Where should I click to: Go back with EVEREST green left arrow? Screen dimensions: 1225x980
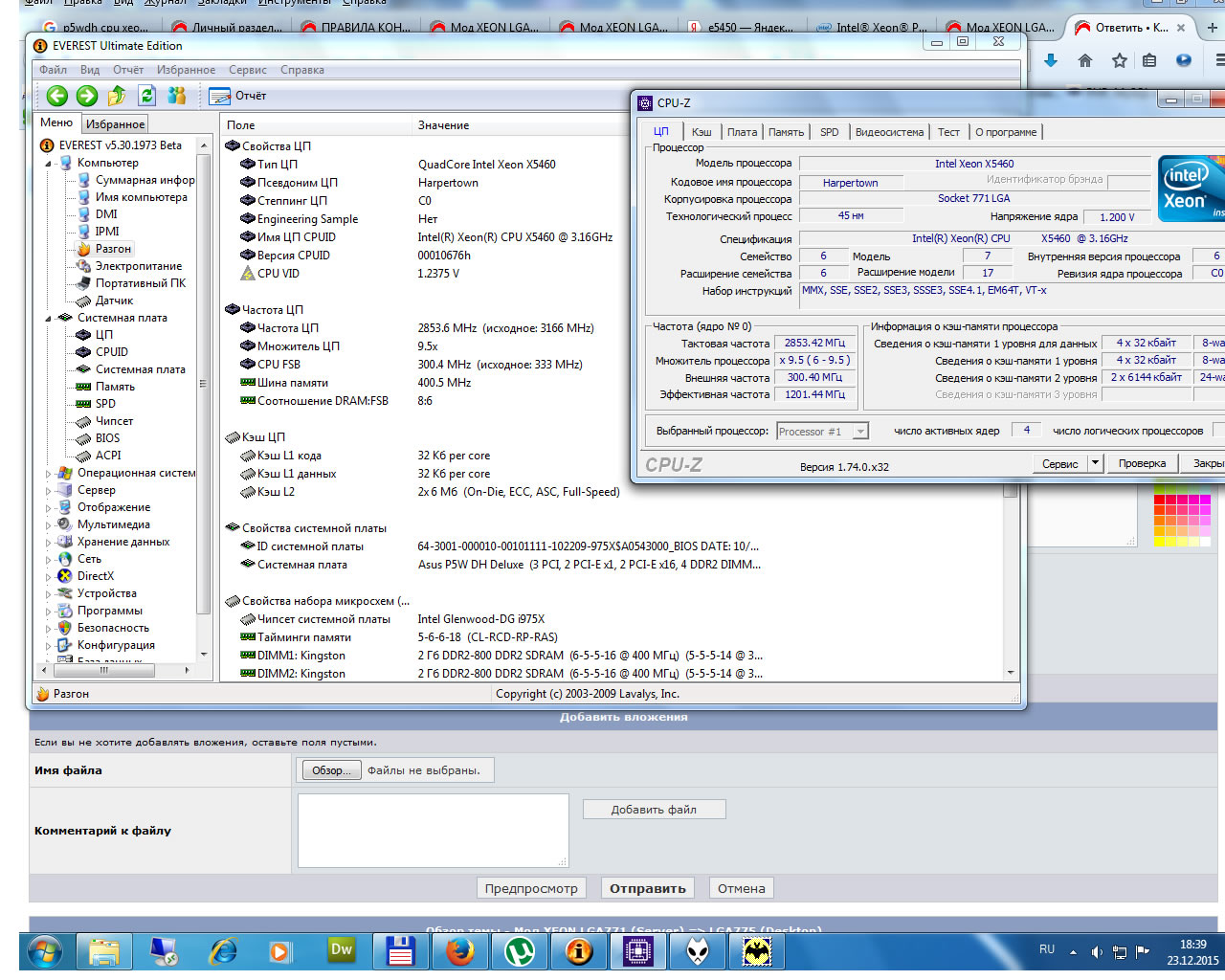point(56,96)
